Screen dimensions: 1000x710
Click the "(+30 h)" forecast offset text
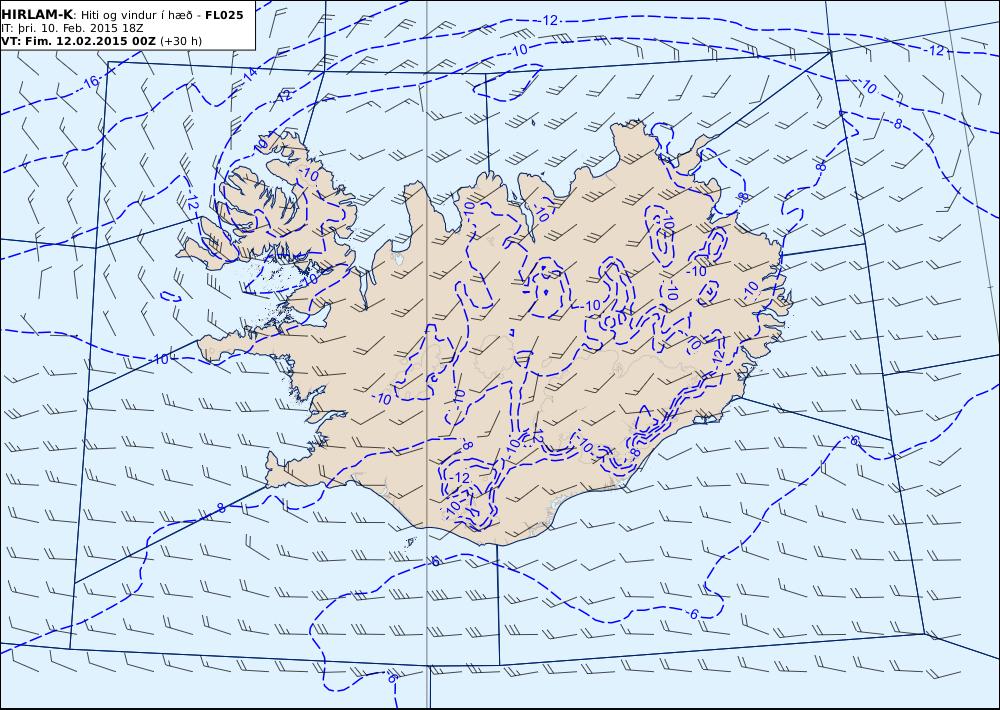(180, 41)
